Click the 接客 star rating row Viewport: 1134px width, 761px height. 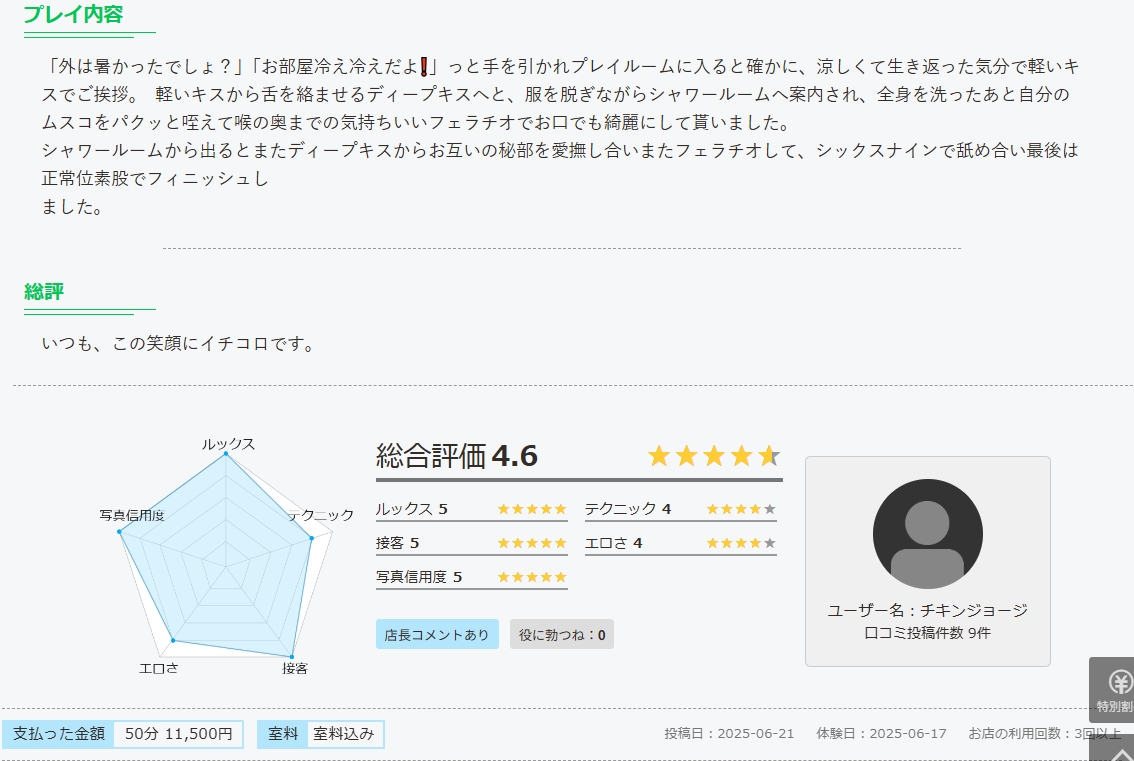pos(471,543)
